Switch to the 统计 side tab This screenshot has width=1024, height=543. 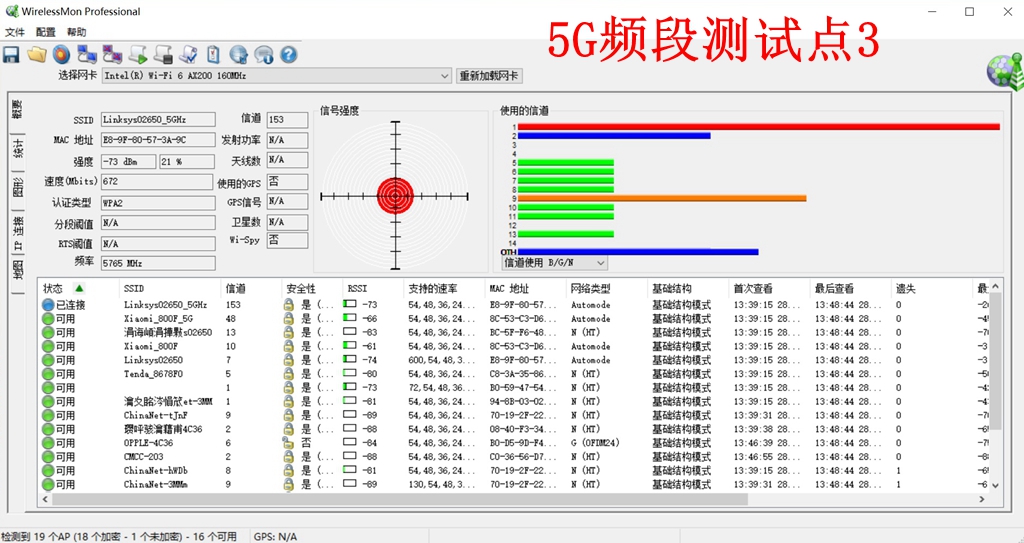(18, 149)
